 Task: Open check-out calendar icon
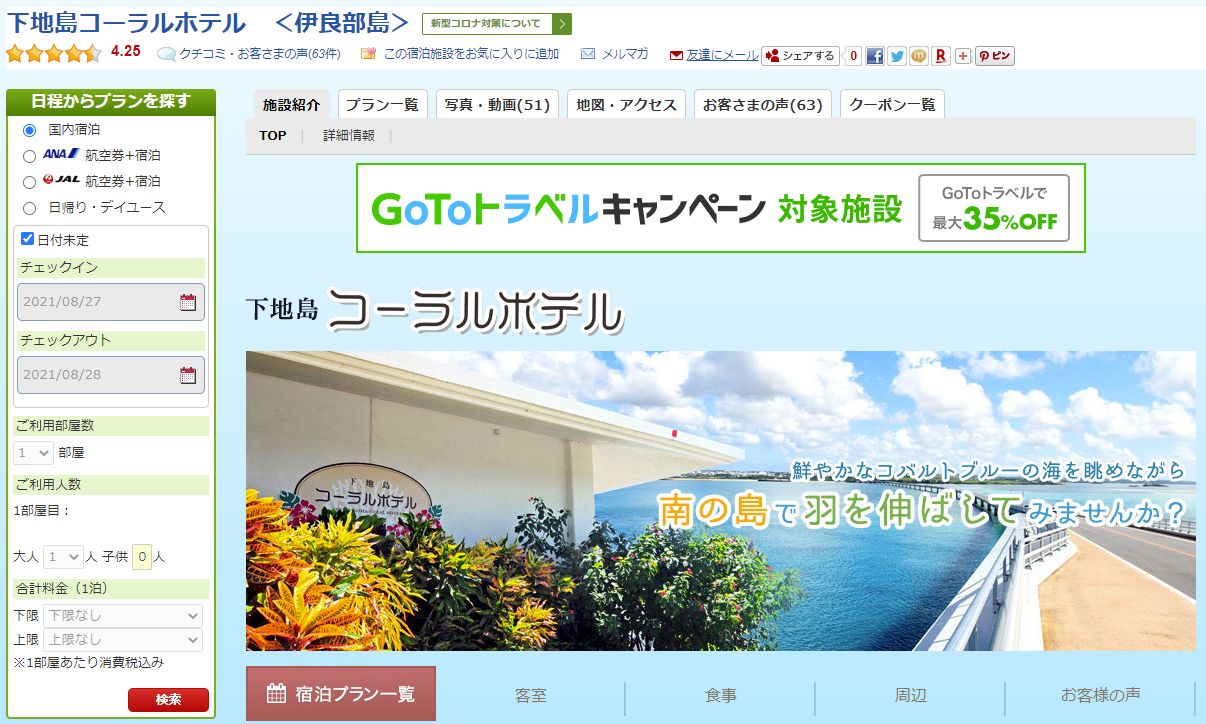click(188, 375)
